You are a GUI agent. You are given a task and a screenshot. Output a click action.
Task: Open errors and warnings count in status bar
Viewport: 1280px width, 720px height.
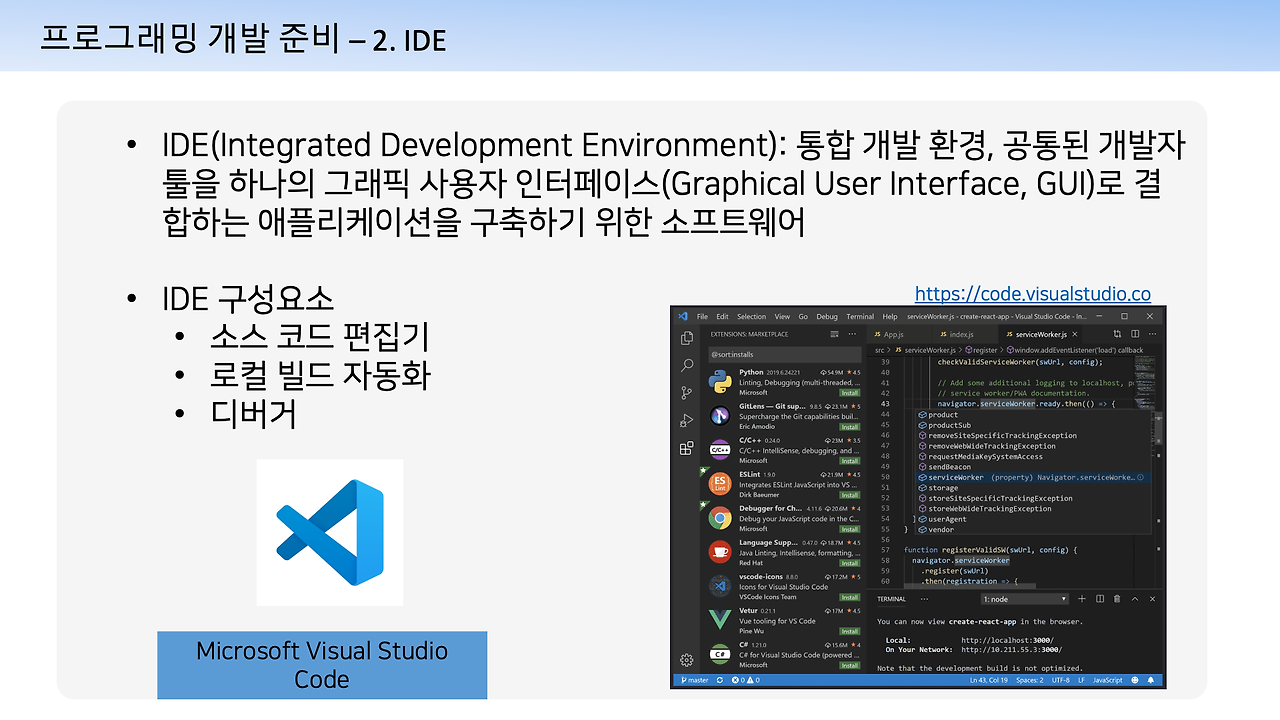click(746, 680)
